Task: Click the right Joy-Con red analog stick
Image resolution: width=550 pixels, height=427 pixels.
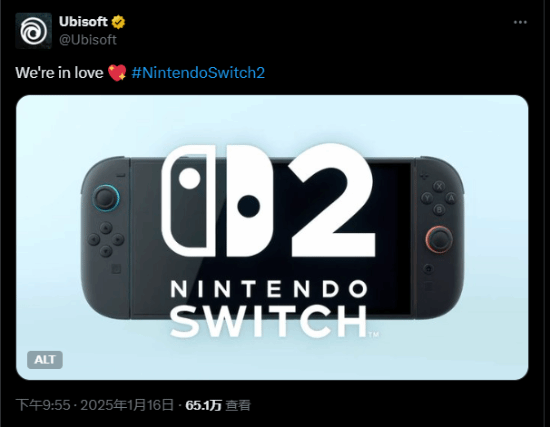Action: pos(439,240)
